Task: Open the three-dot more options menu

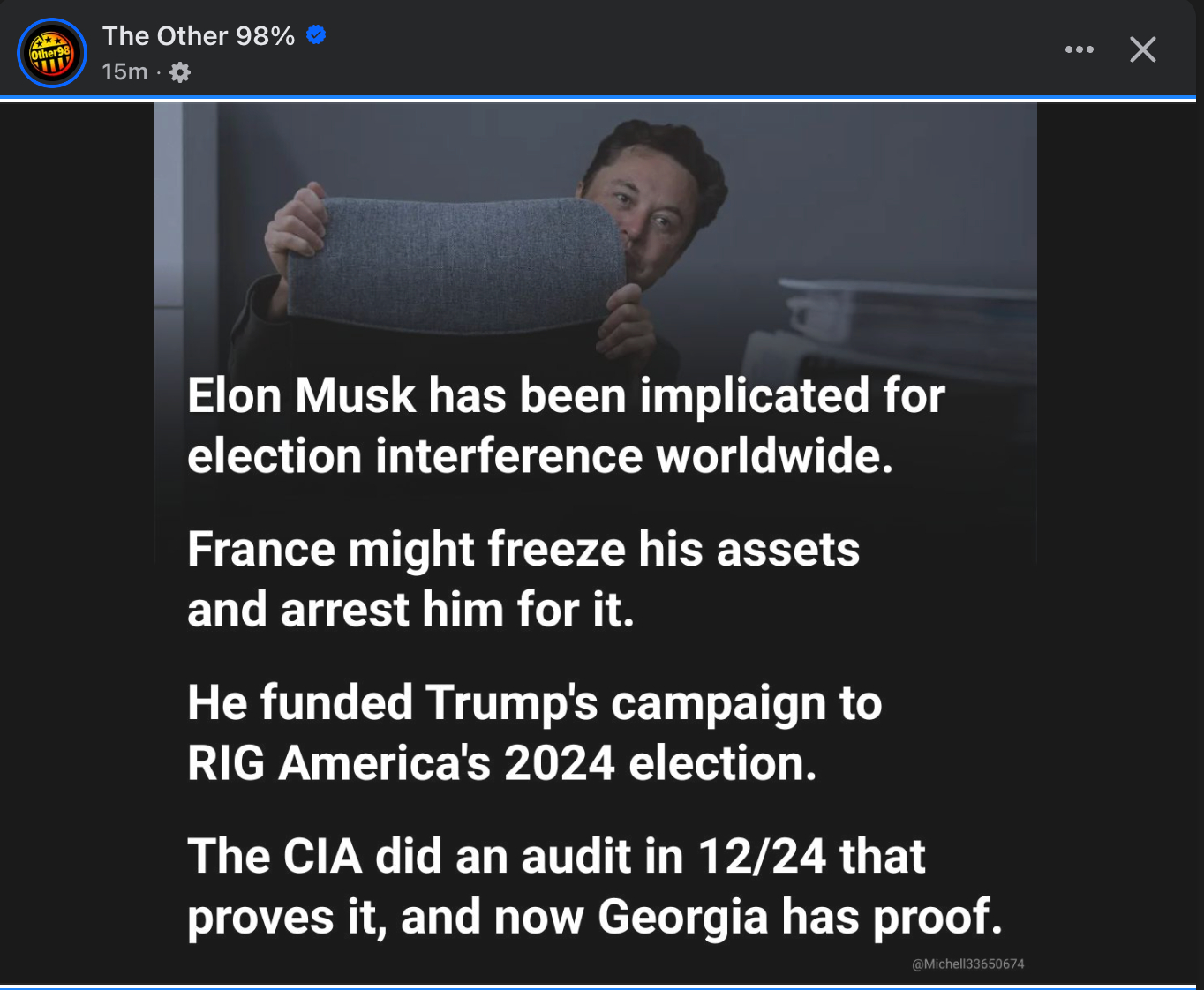Action: 1079,49
